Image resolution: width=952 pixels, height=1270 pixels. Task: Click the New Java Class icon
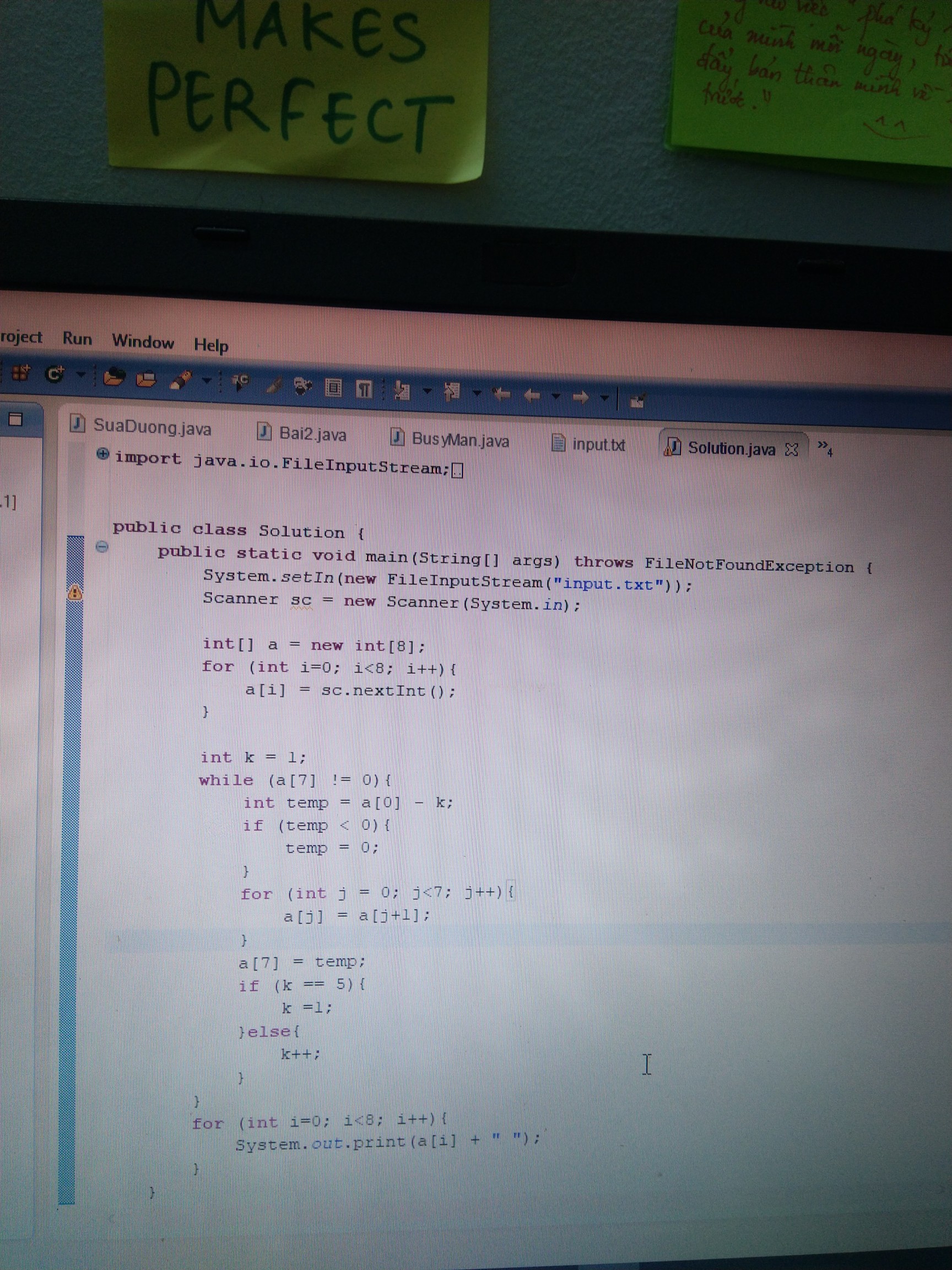[x=54, y=374]
